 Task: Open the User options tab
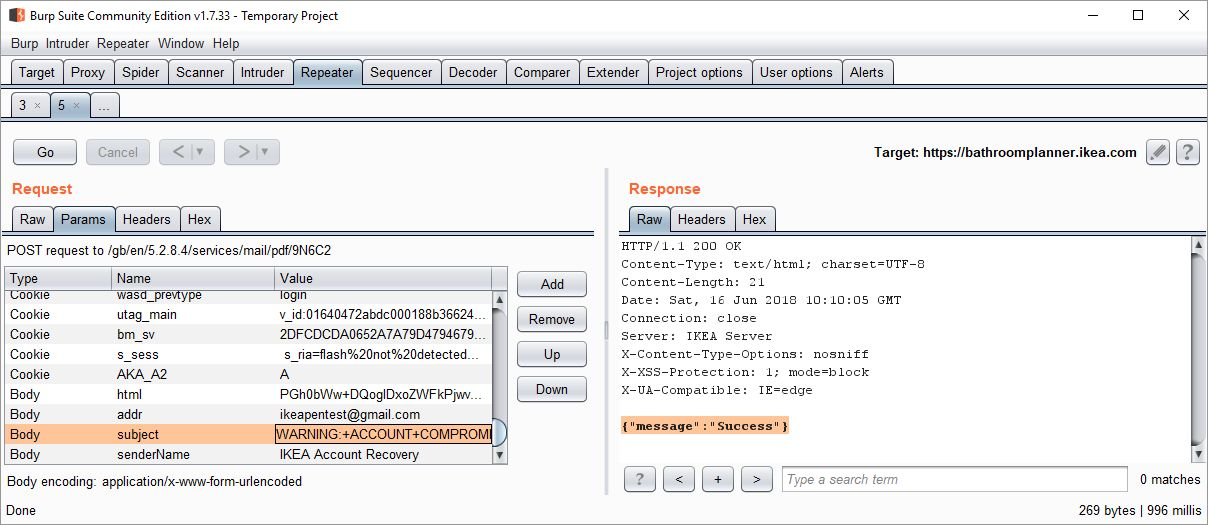tap(796, 72)
